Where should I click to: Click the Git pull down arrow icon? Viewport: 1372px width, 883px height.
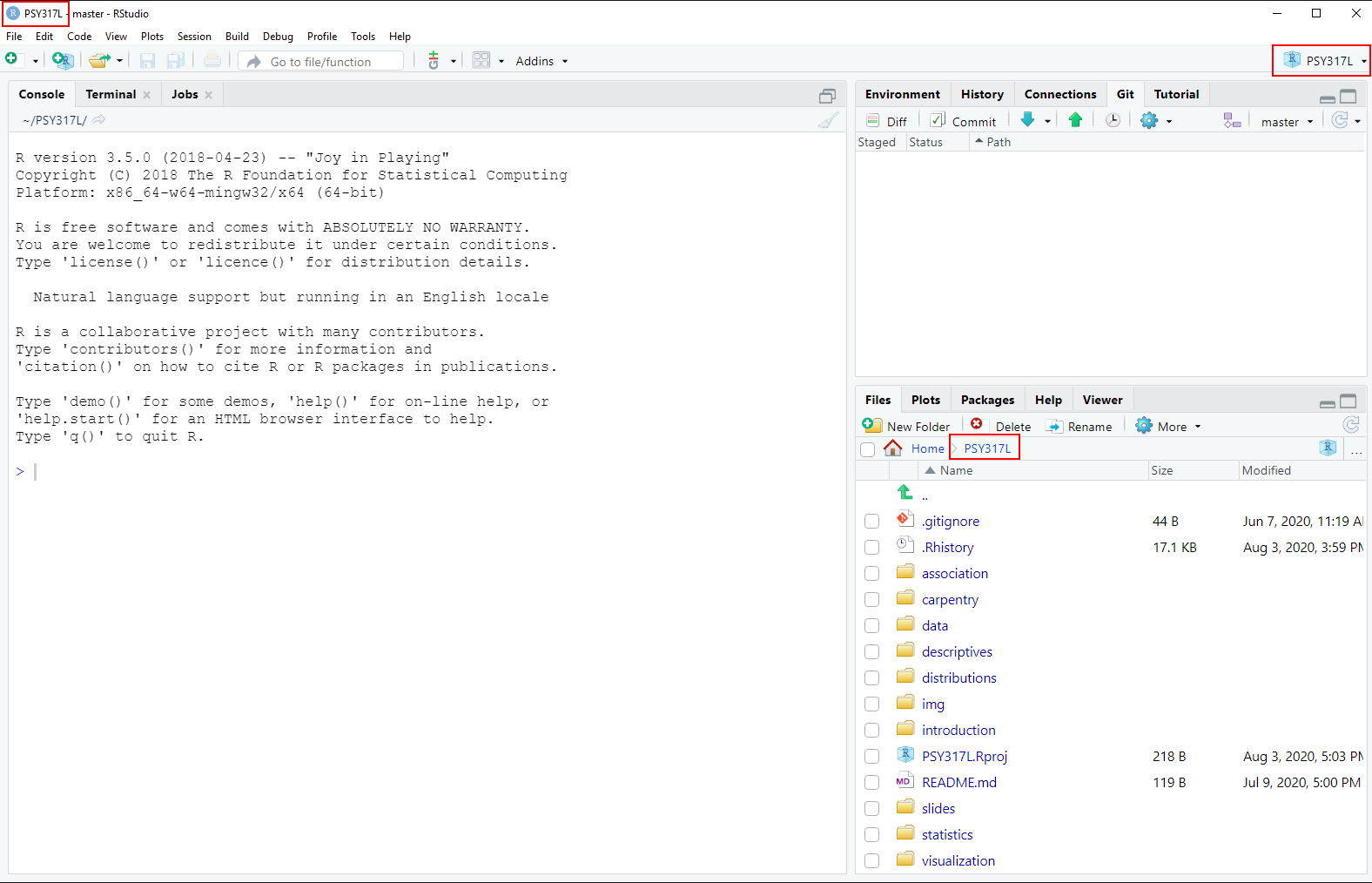click(1028, 120)
